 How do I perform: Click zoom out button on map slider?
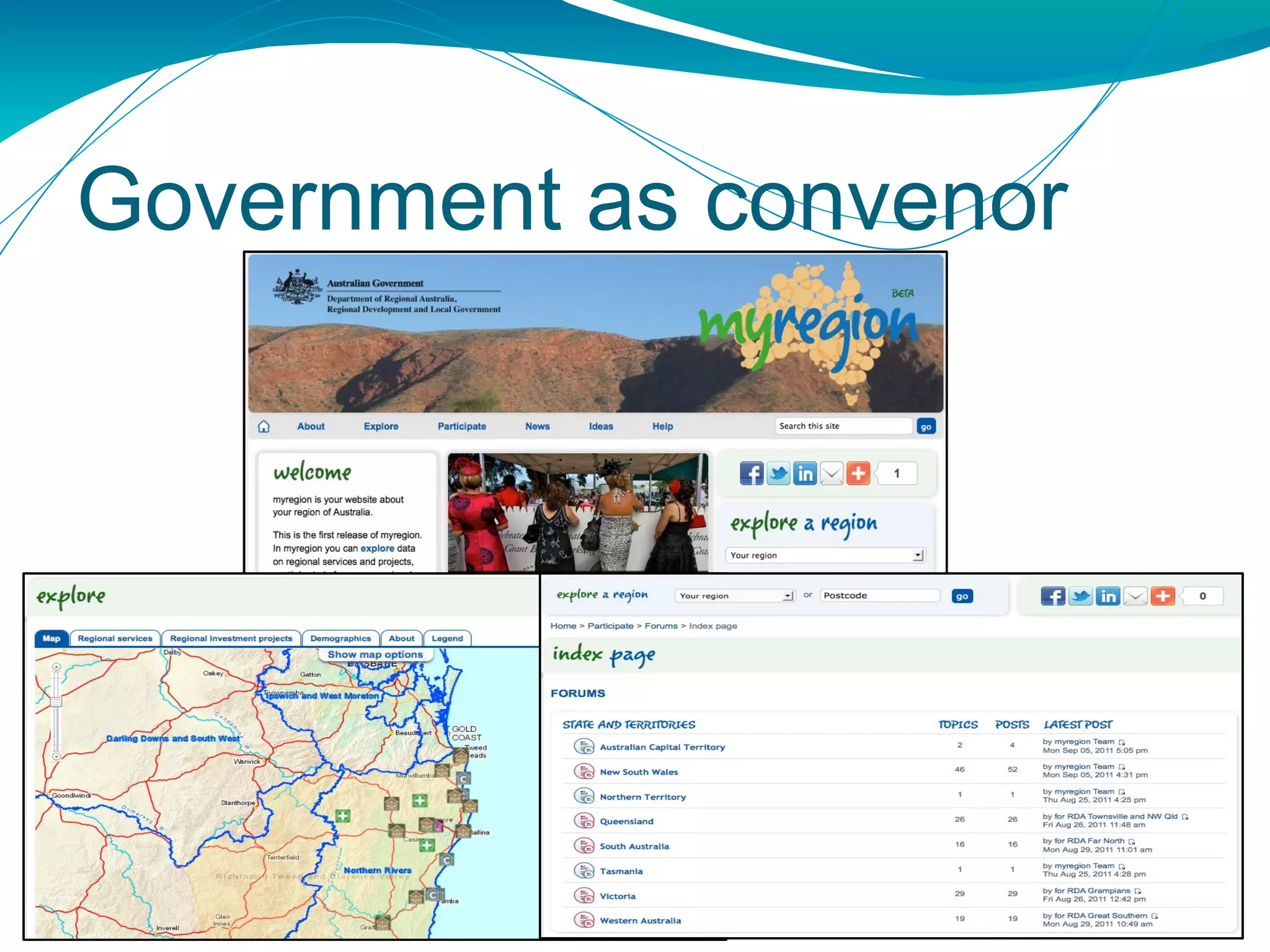56,756
